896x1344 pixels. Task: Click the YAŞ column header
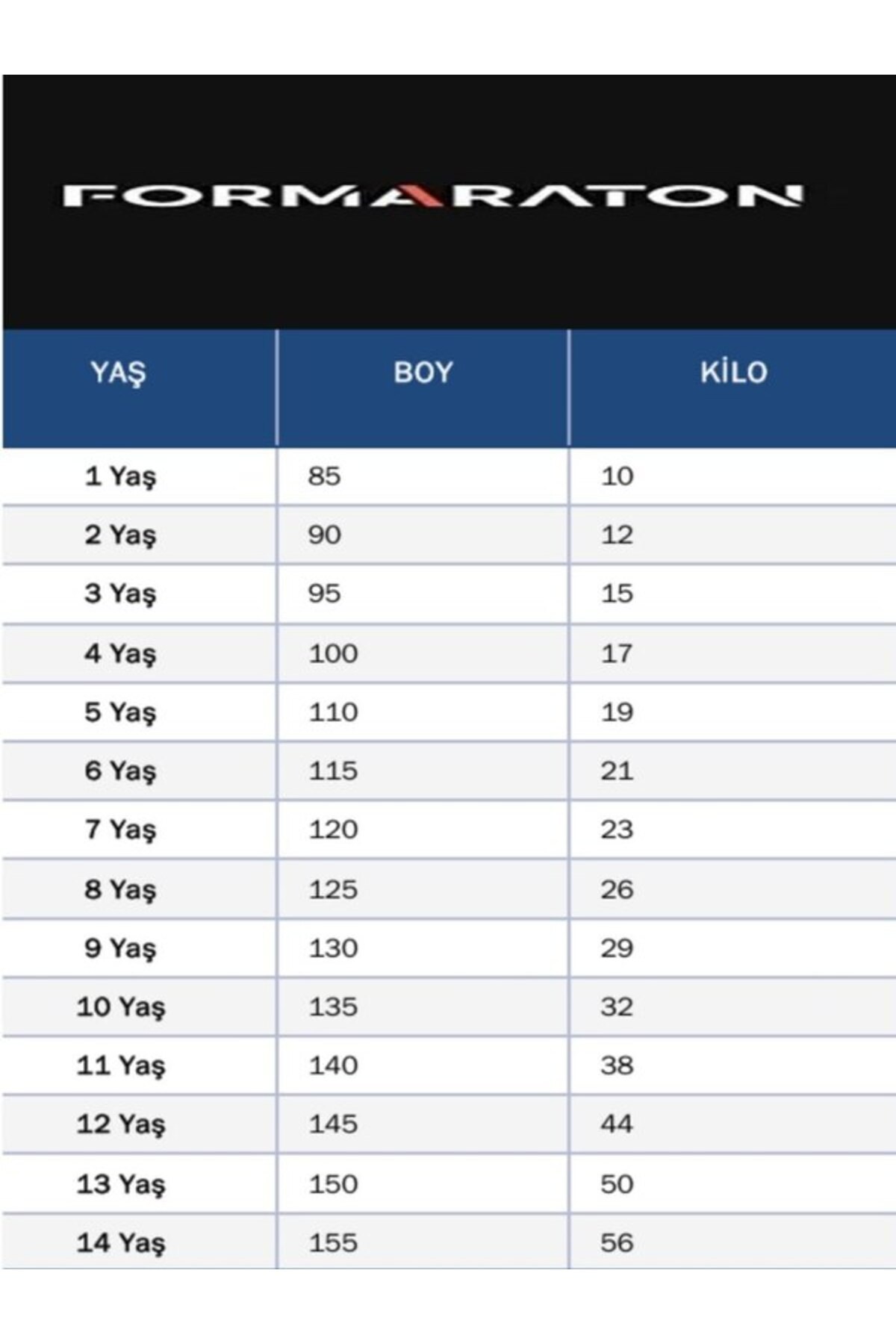(x=118, y=372)
